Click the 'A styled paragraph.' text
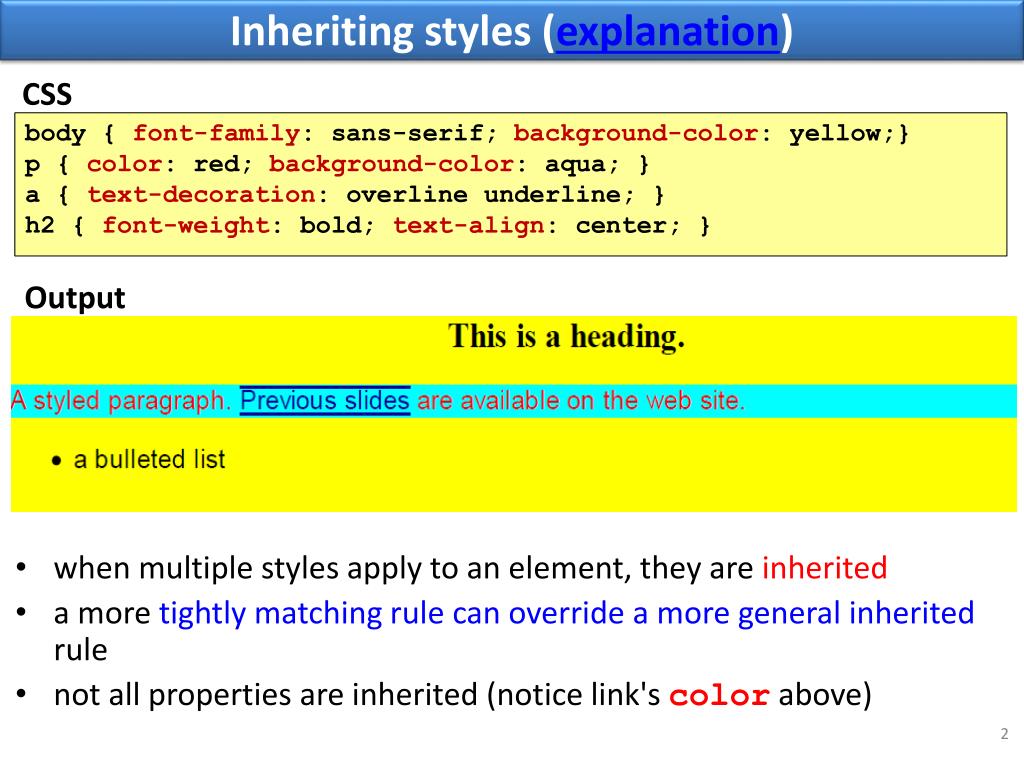Screen dimensions: 1024x768 pyautogui.click(x=121, y=400)
